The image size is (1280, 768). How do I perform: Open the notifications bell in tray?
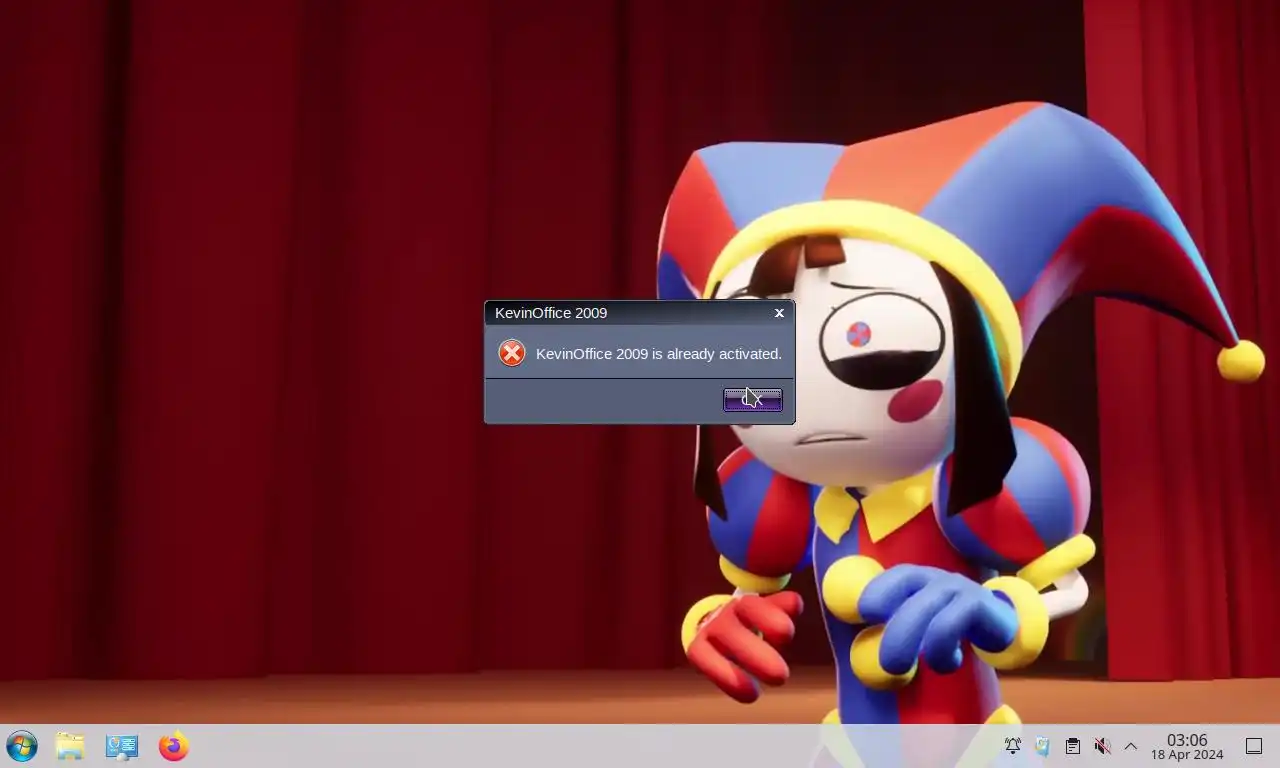(1013, 746)
